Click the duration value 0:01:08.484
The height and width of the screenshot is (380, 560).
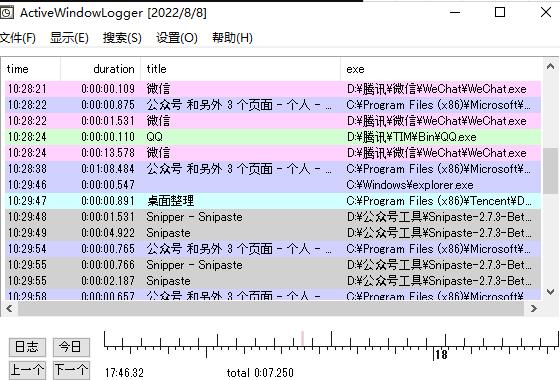click(108, 169)
